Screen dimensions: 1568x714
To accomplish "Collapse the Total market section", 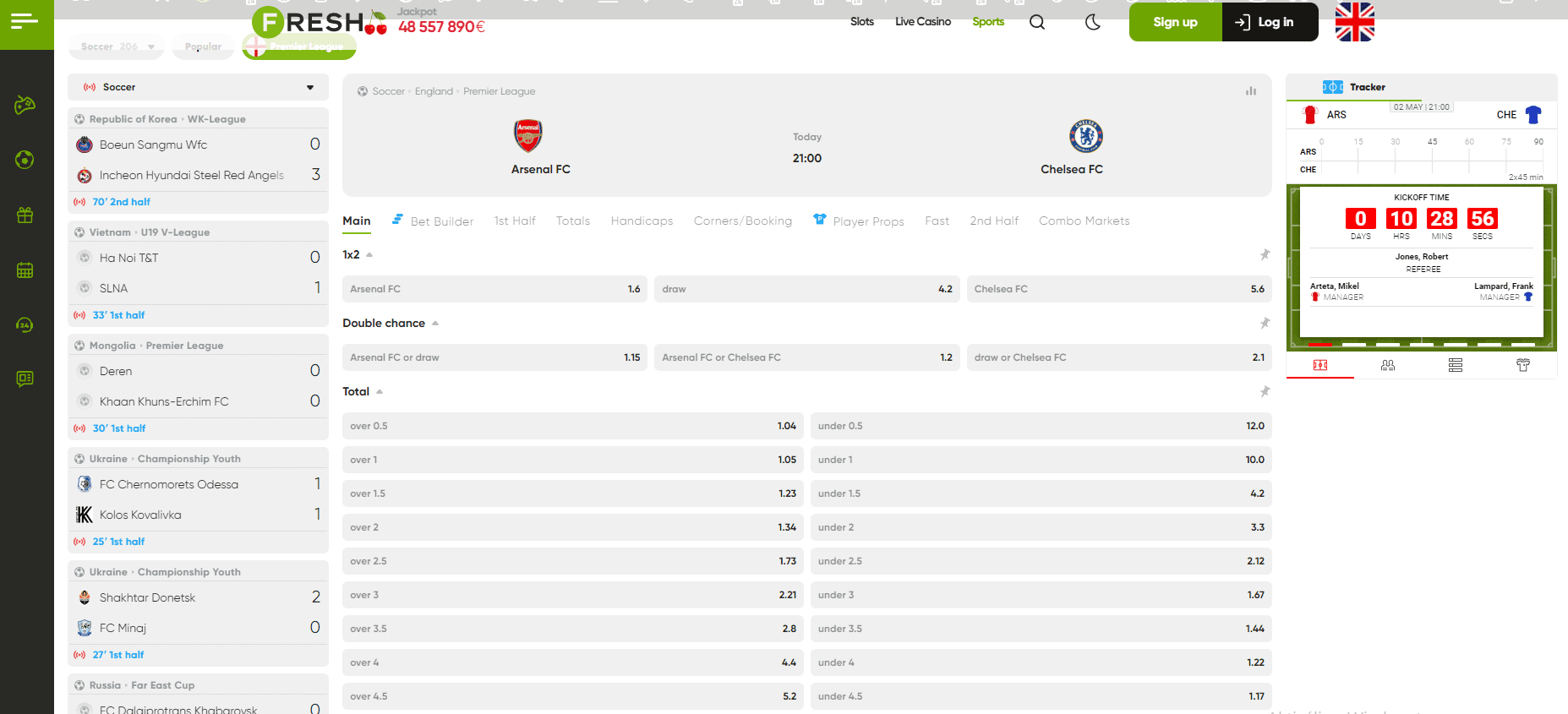I will (380, 391).
